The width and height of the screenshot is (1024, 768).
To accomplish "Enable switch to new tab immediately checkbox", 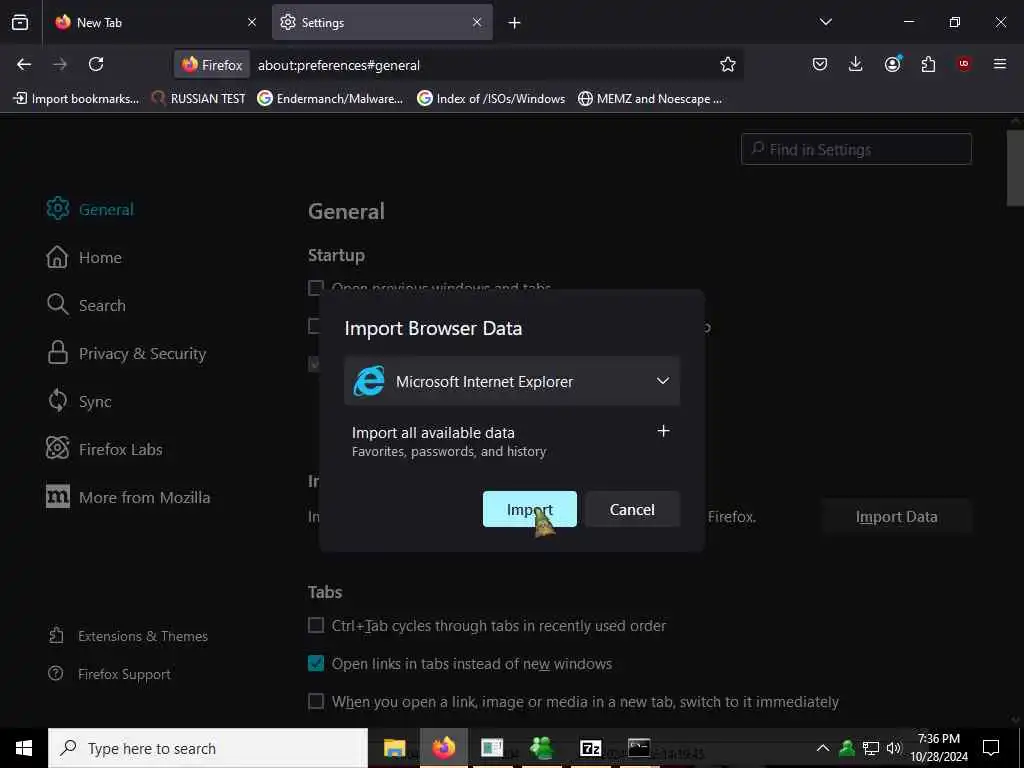I will [316, 701].
